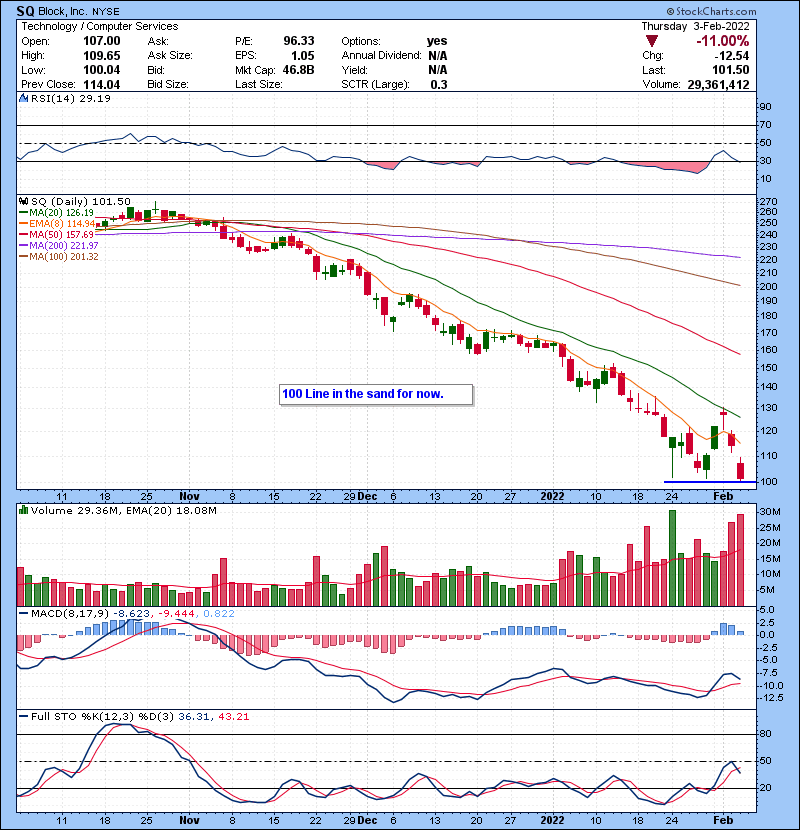
Task: Click the Prev Close value 114.04
Action: pyautogui.click(x=102, y=84)
